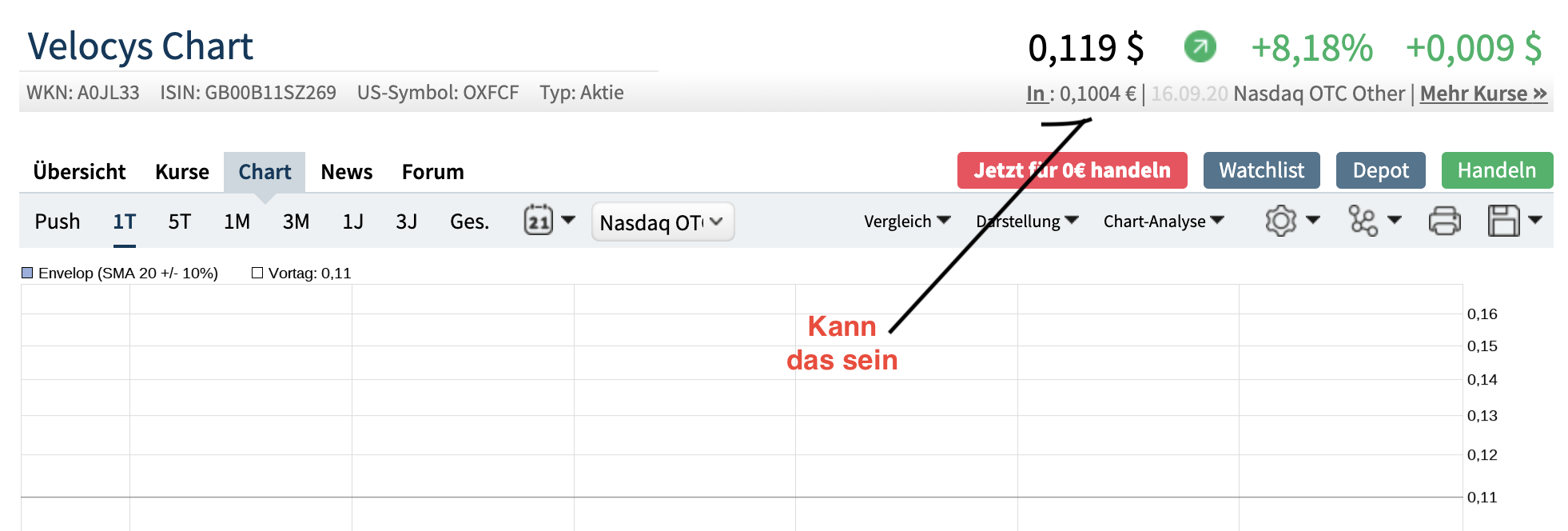Expand the calendar dropdown arrow

tap(568, 220)
